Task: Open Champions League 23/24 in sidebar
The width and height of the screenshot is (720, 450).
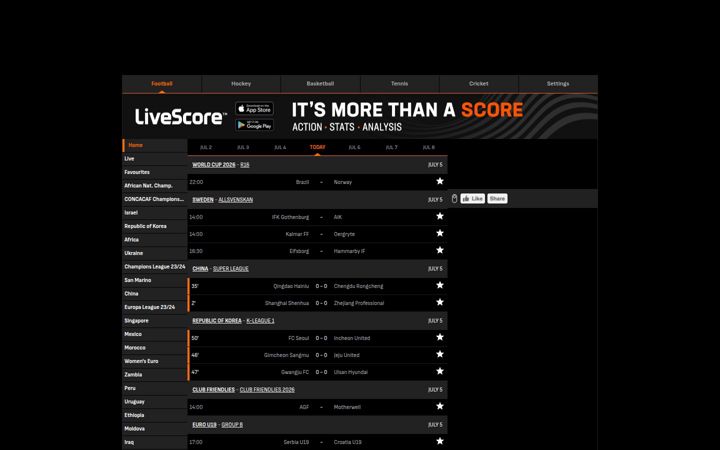Action: [x=155, y=267]
